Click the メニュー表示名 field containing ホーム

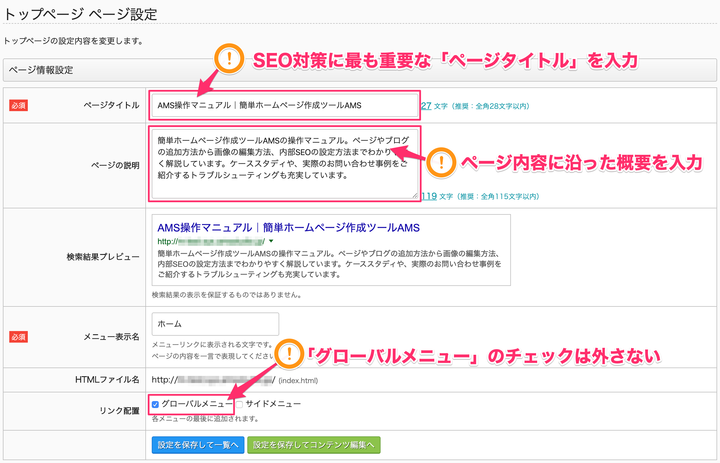(x=215, y=324)
